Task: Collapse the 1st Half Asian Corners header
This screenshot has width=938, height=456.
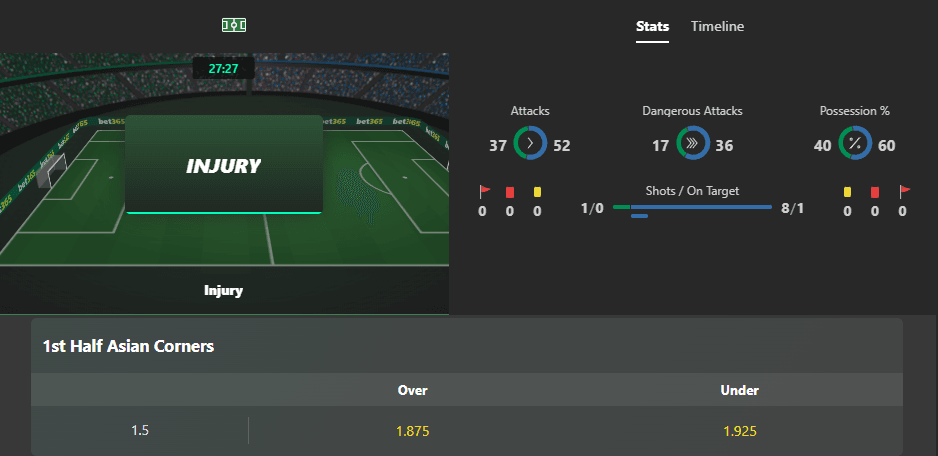Action: [467, 346]
